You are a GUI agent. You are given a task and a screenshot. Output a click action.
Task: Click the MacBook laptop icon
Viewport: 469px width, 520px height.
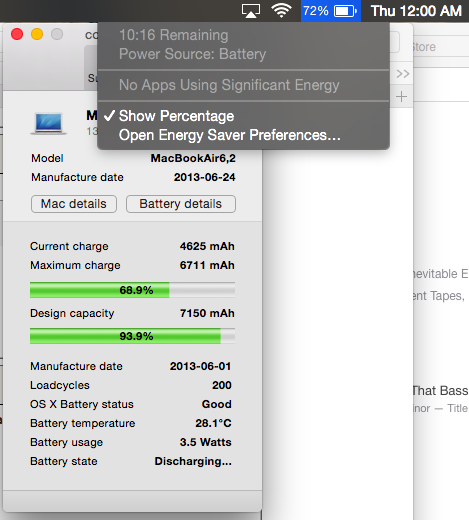(49, 124)
